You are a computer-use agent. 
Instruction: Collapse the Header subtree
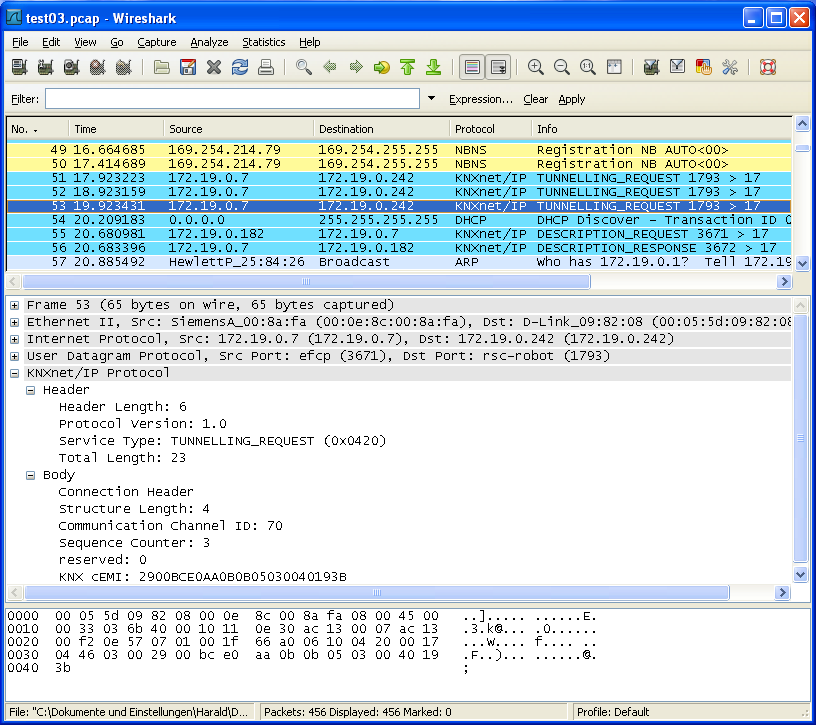pos(31,390)
